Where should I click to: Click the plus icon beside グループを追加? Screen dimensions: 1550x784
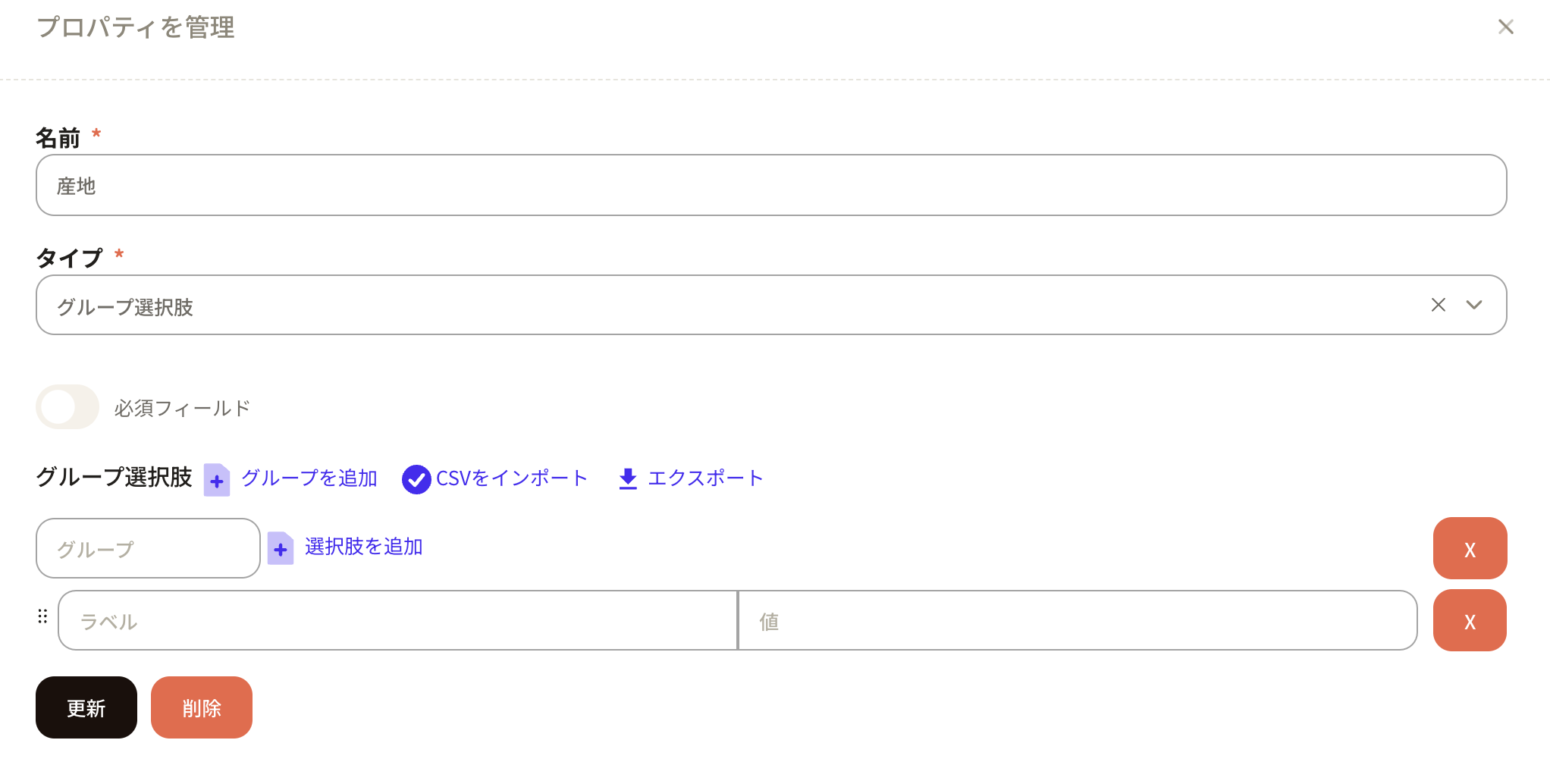217,480
